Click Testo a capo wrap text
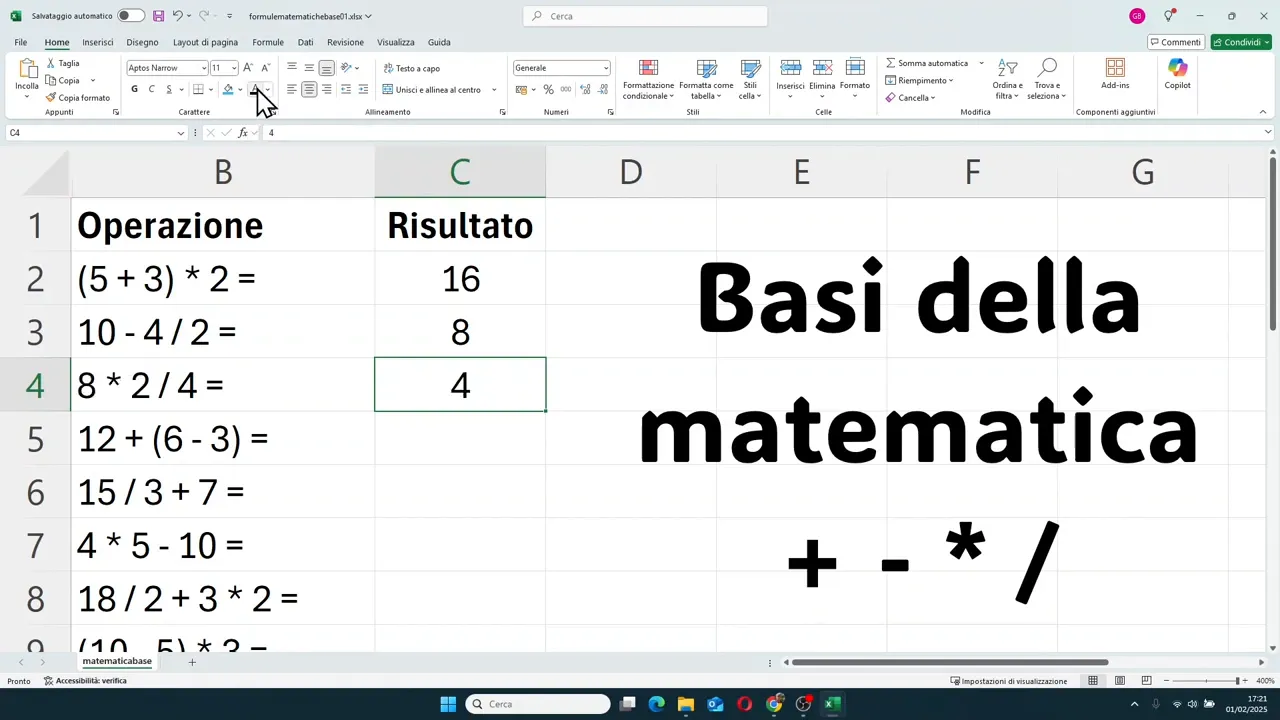The width and height of the screenshot is (1280, 720). (412, 68)
